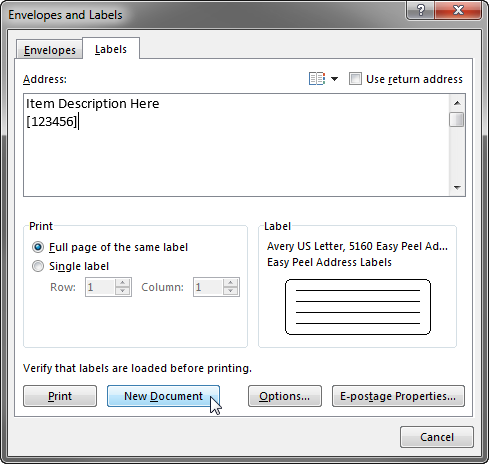The width and height of the screenshot is (489, 464).
Task: Open label Options dialog
Action: tap(285, 396)
